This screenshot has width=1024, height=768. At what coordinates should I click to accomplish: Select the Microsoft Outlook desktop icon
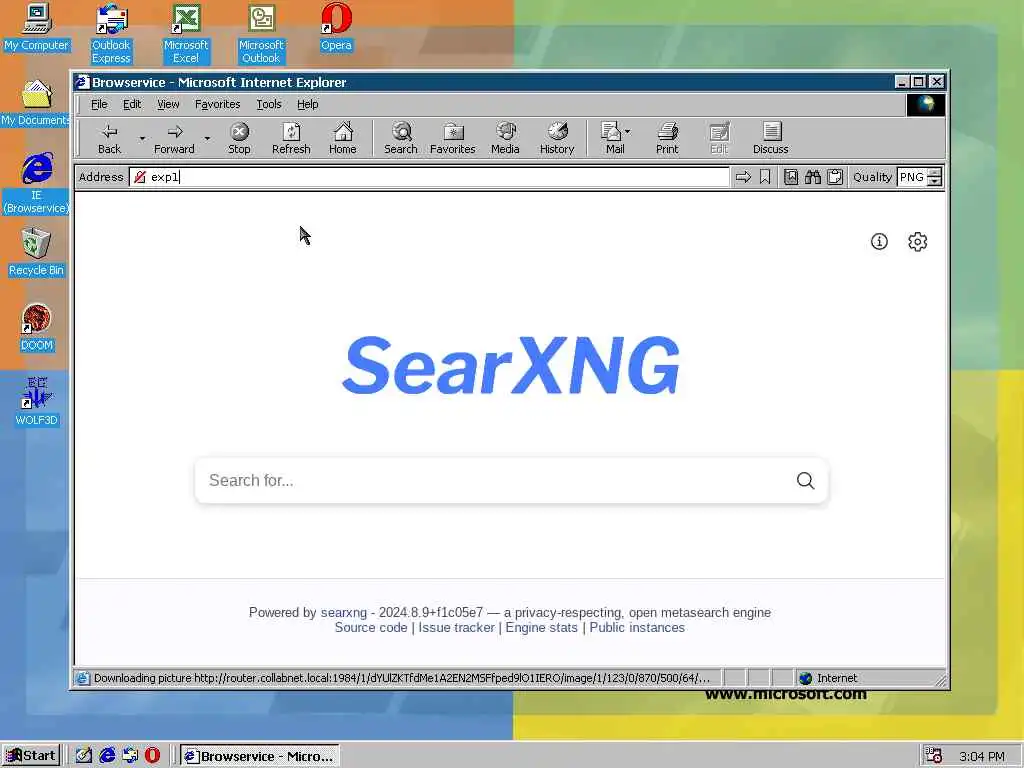[x=261, y=34]
